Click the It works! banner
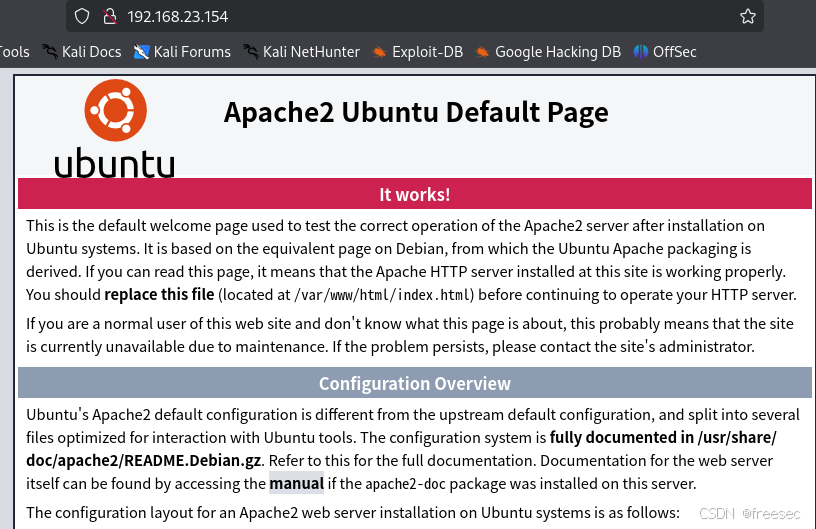Screen dimensions: 816x529 point(415,194)
